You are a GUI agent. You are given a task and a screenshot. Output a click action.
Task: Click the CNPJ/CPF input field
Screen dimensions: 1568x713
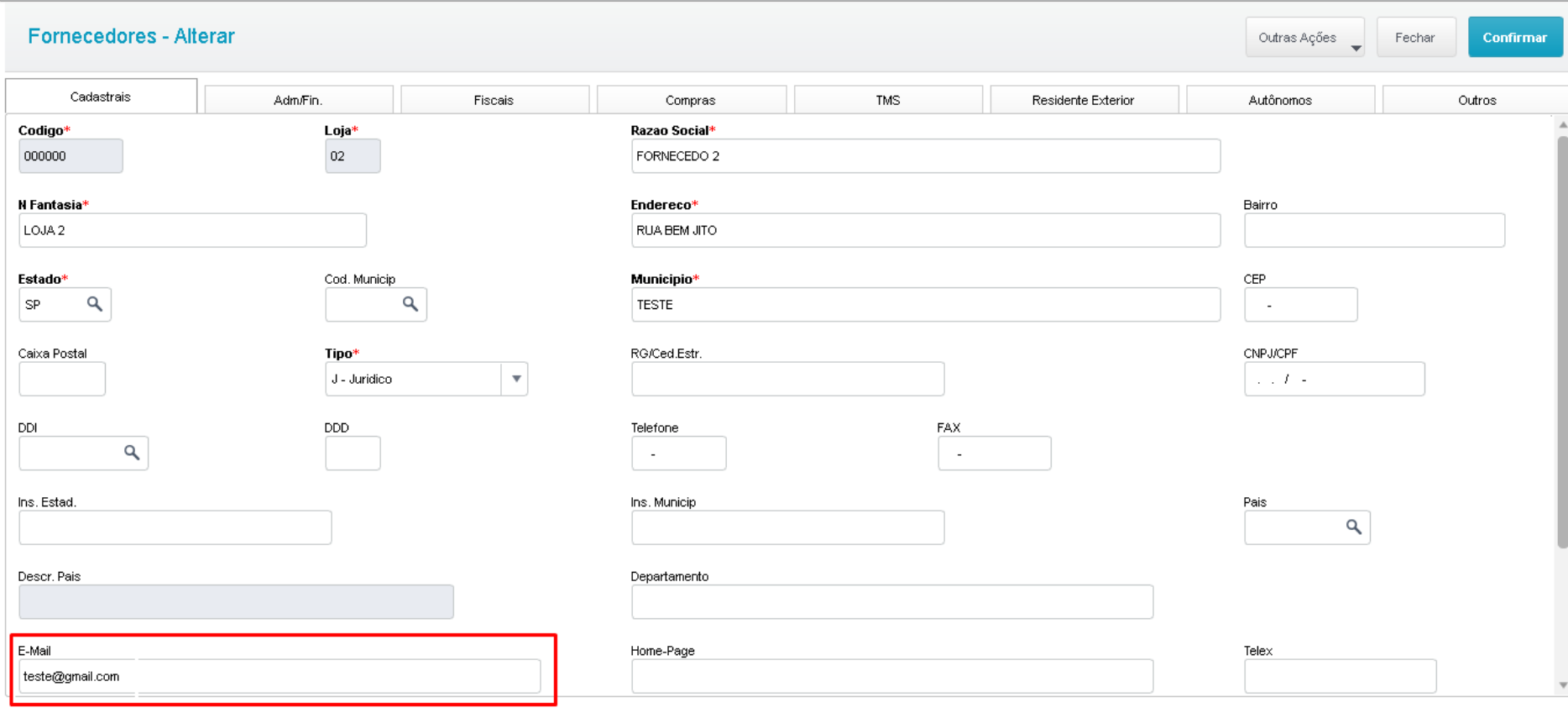click(x=1334, y=379)
